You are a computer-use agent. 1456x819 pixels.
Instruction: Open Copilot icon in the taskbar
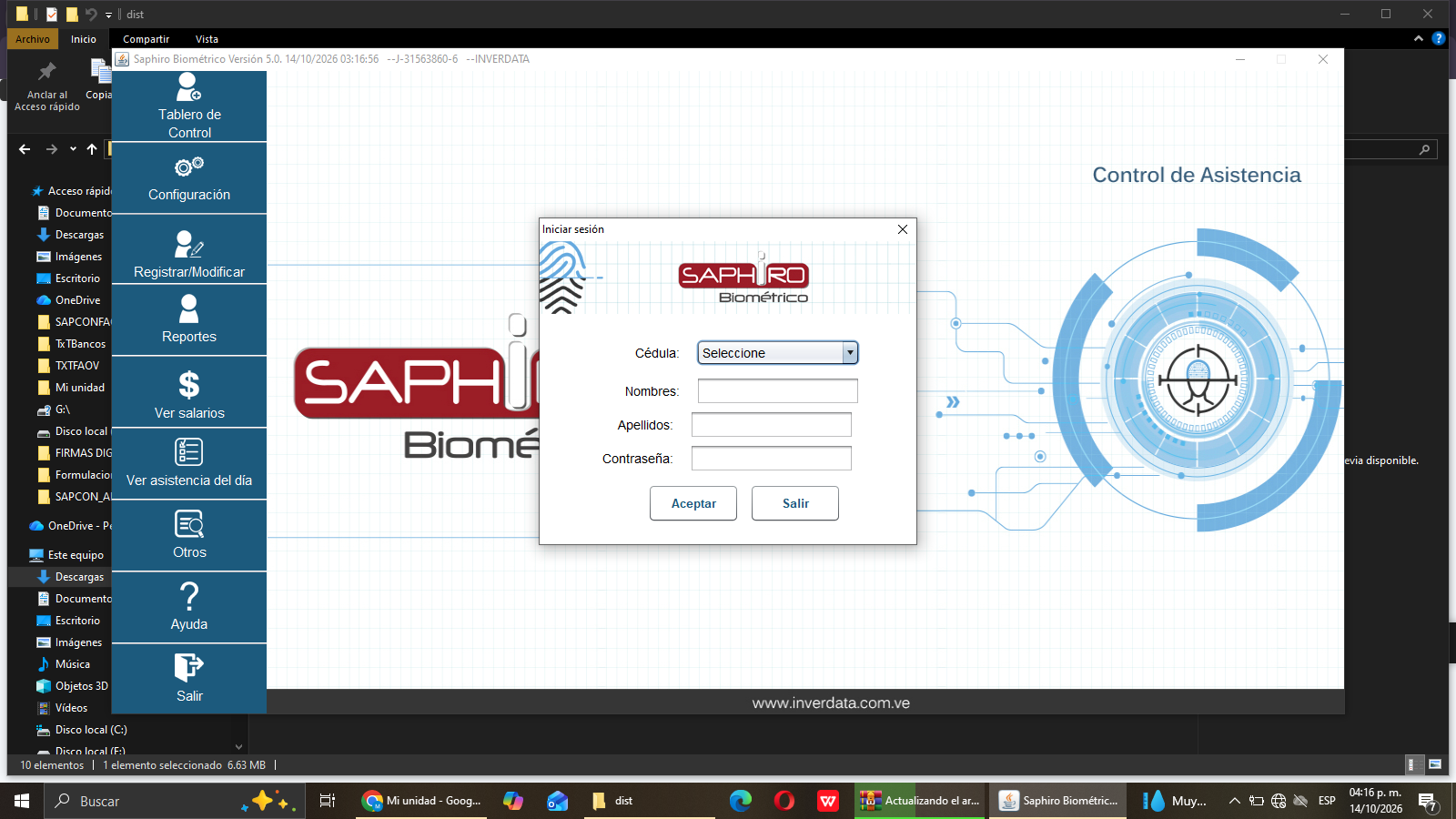pyautogui.click(x=513, y=801)
